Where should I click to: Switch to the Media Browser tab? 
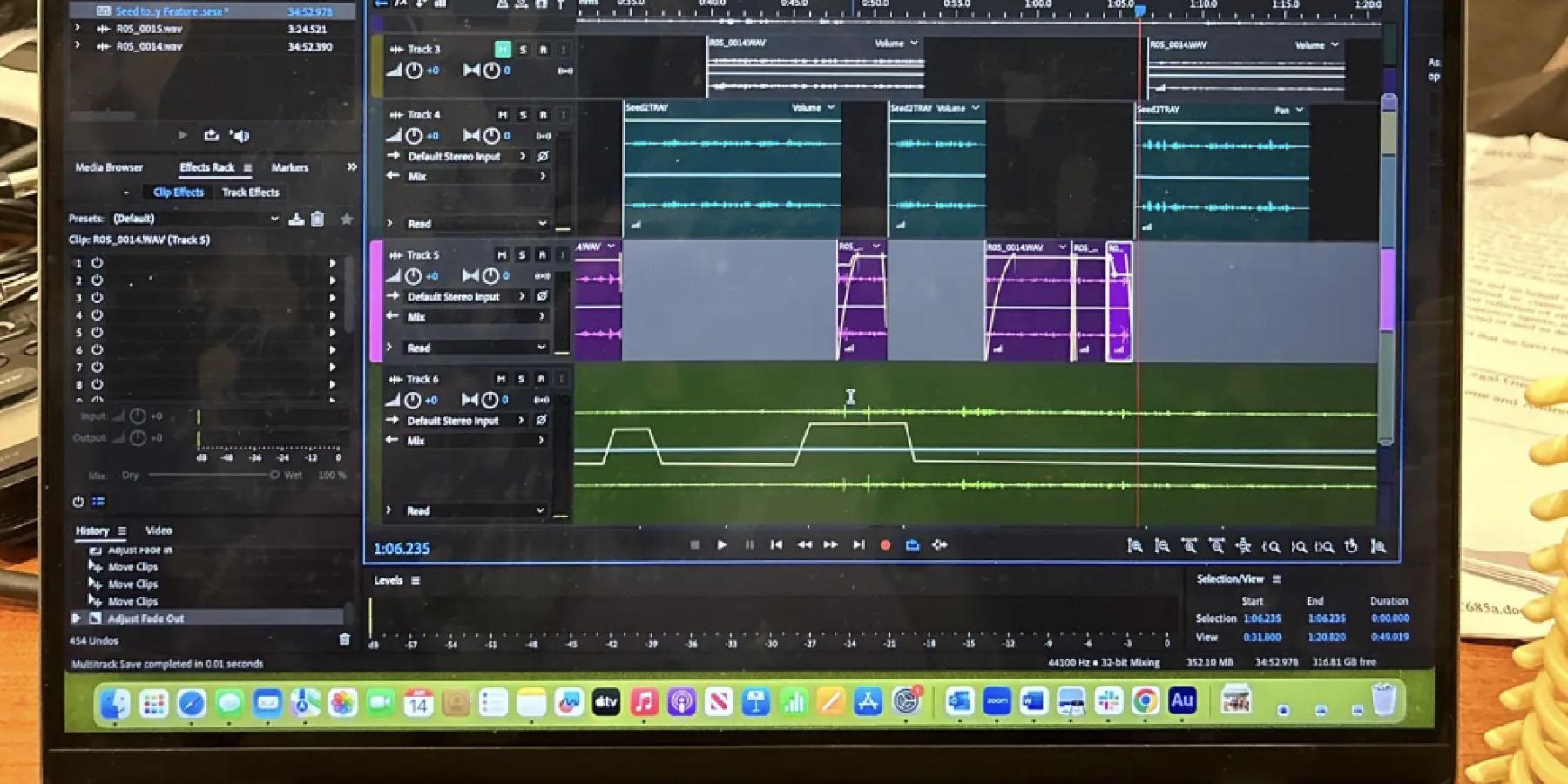109,167
